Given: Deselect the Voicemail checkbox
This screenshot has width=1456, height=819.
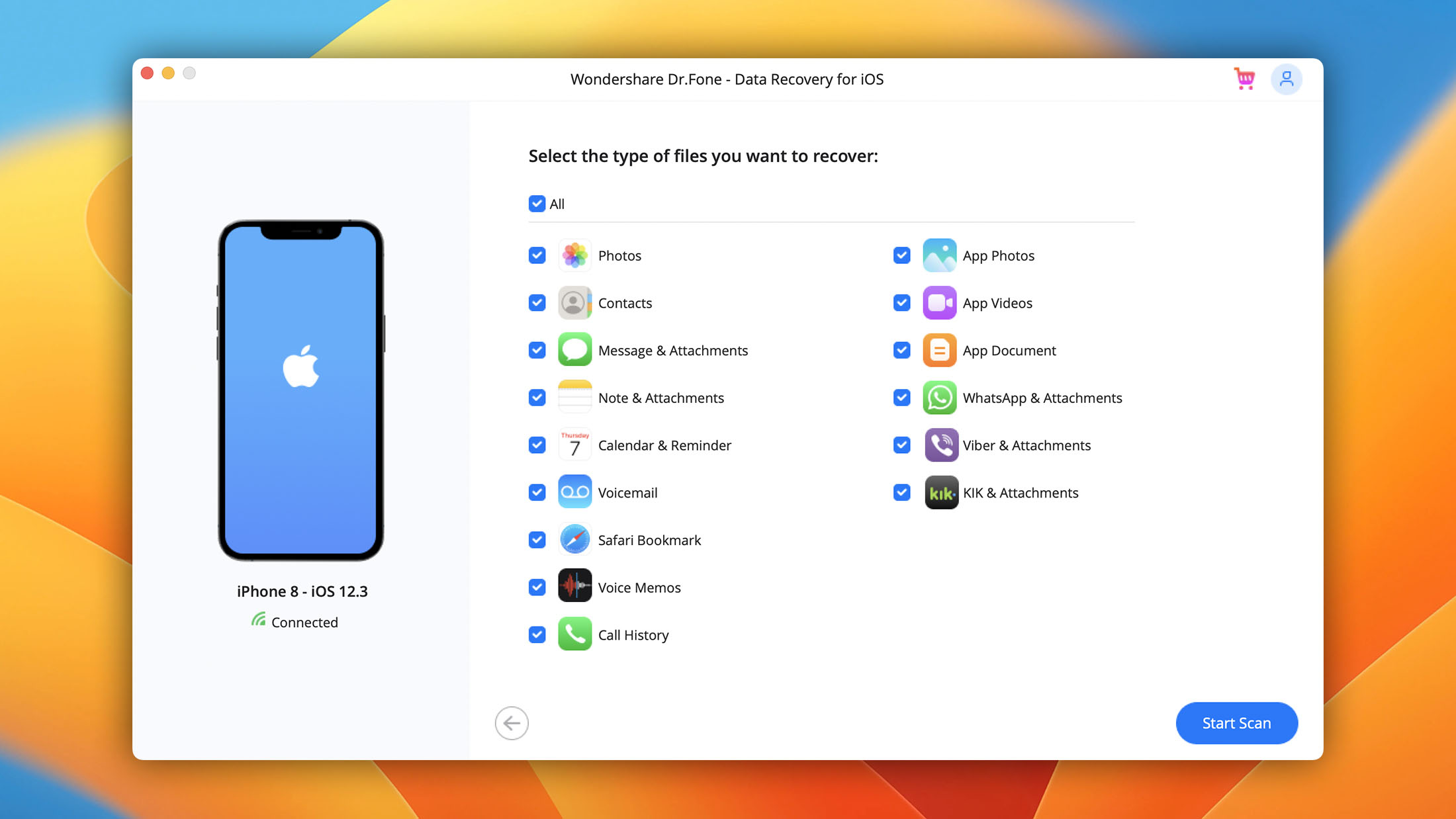Looking at the screenshot, I should click(x=537, y=492).
